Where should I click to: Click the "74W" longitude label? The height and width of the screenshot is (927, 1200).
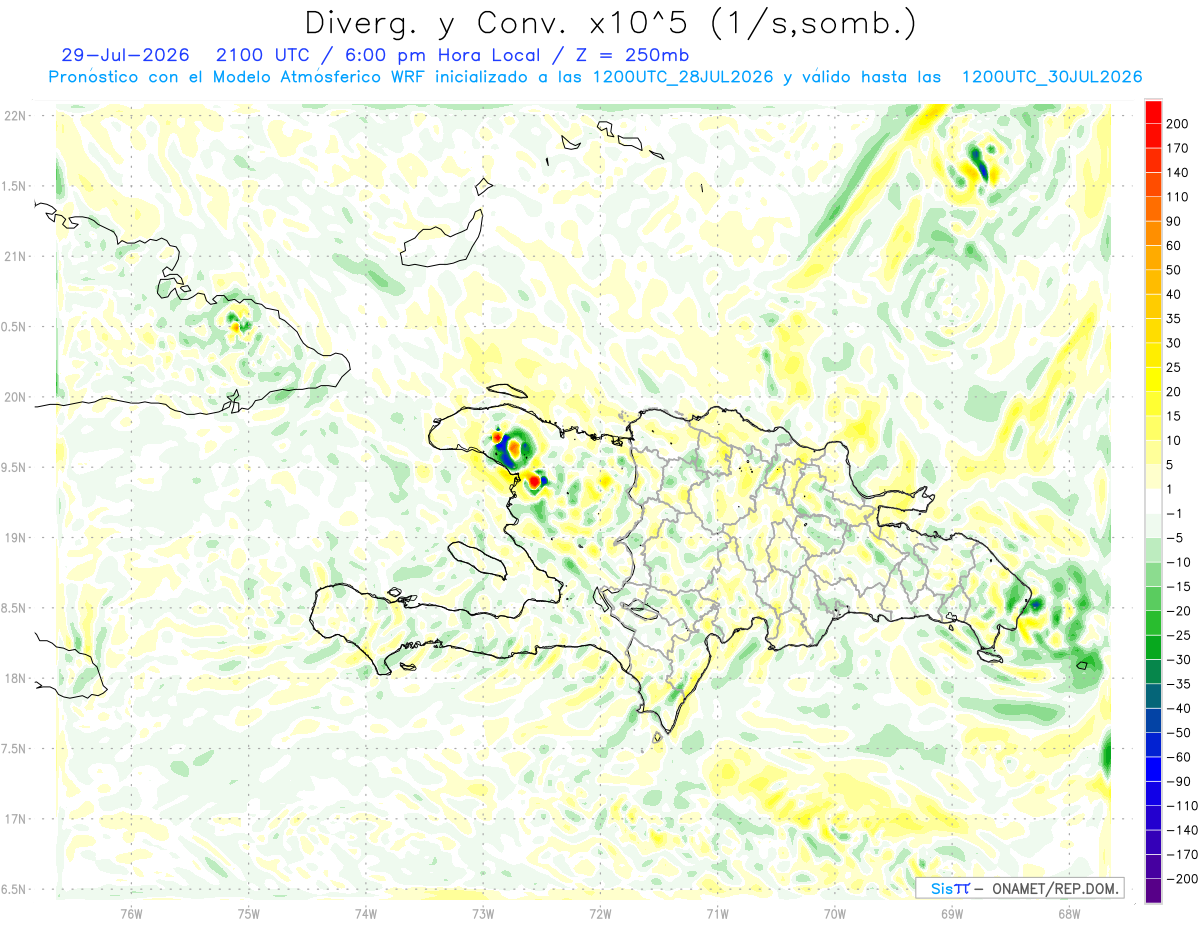(365, 914)
